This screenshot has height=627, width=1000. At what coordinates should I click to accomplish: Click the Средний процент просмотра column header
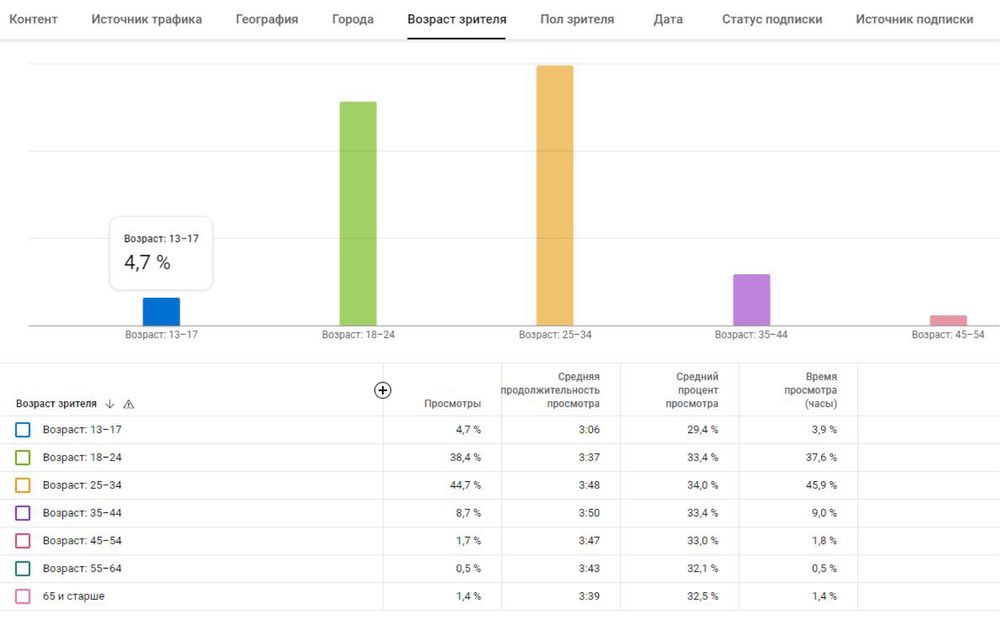691,390
